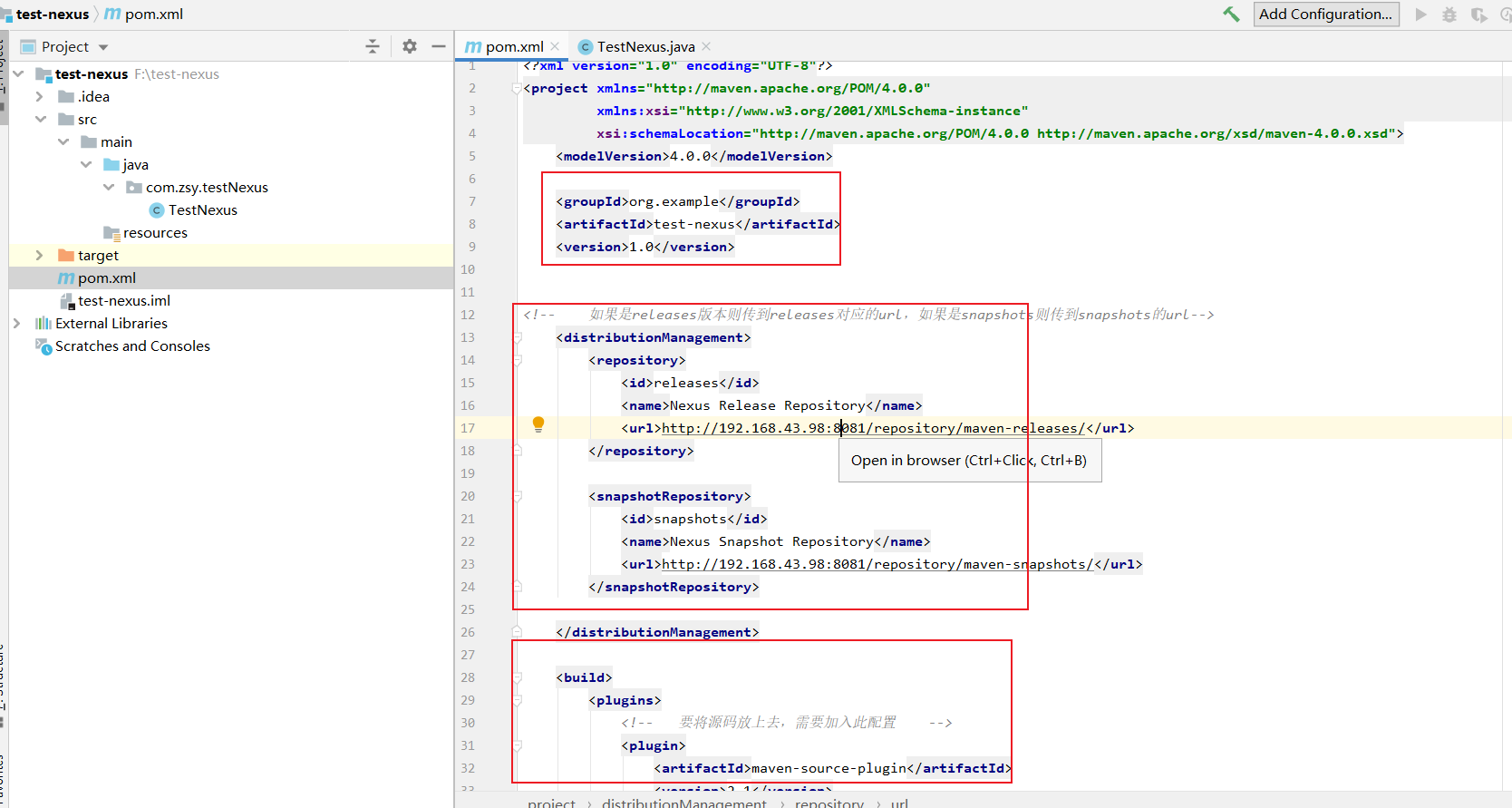Click the artifactId test-nexus text
Screen dimensions: 1512x808
(694, 224)
